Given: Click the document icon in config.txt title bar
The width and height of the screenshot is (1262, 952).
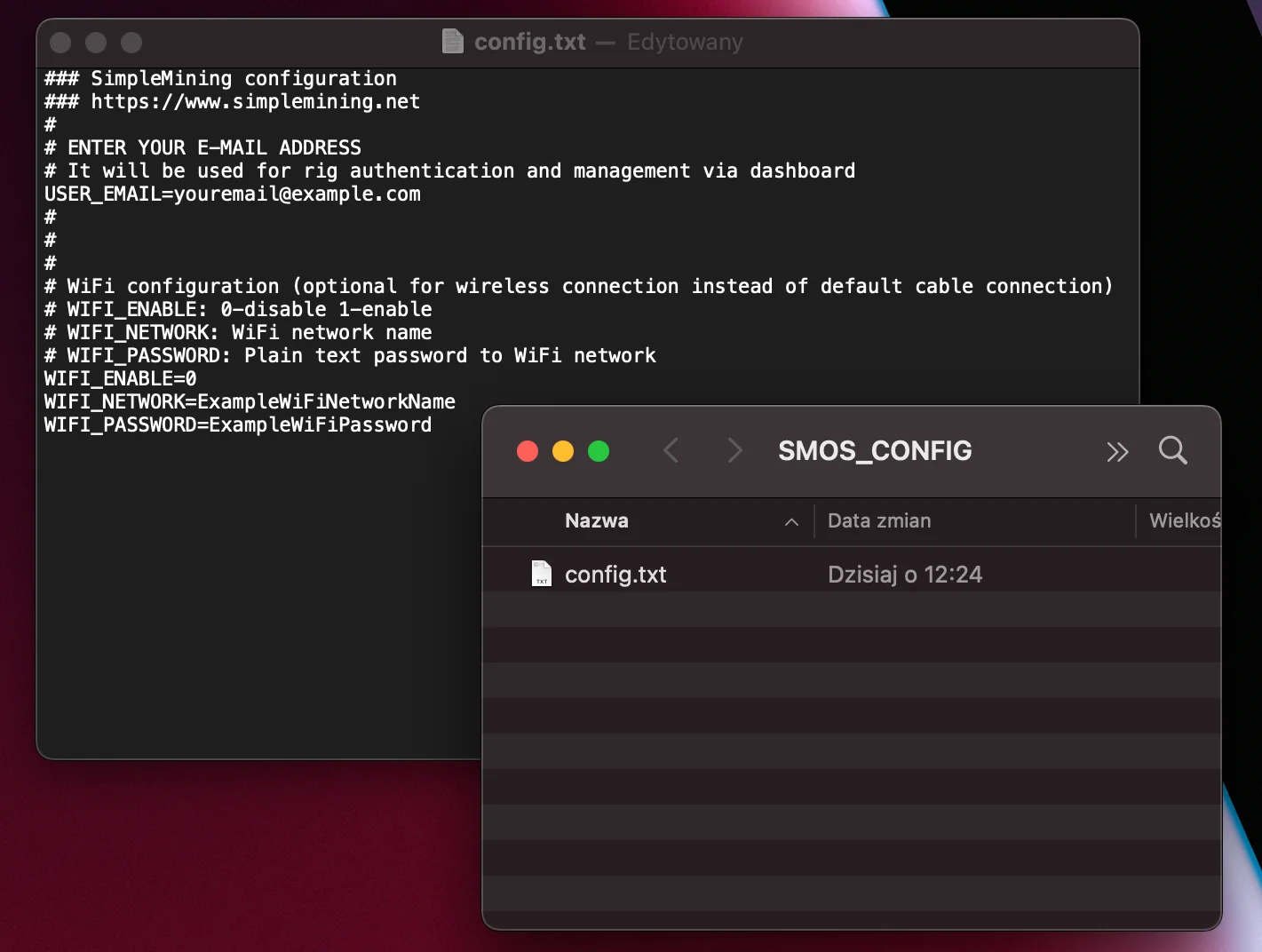Looking at the screenshot, I should pos(453,41).
